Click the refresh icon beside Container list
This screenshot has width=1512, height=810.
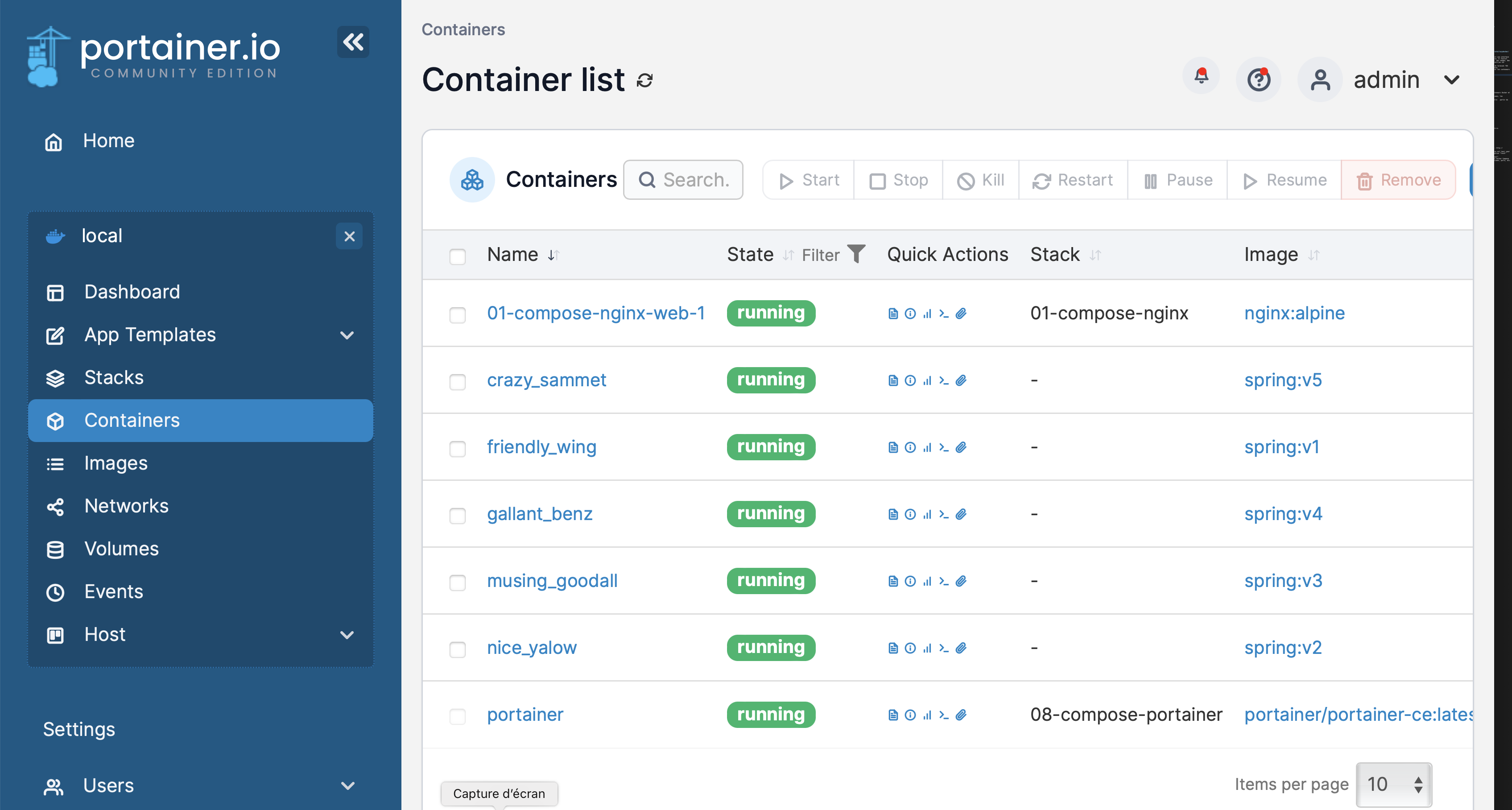coord(644,80)
